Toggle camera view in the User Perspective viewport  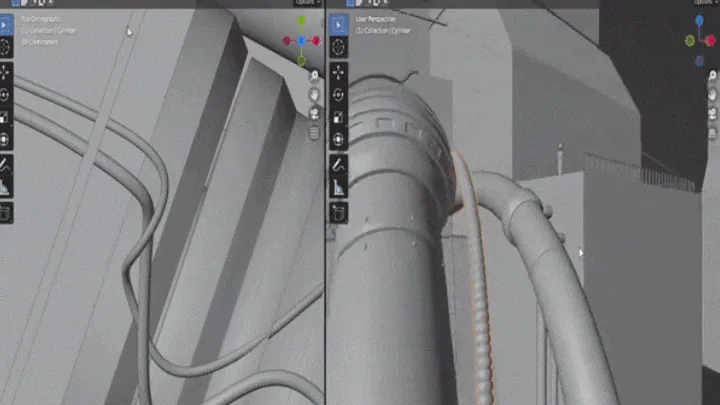pyautogui.click(x=713, y=114)
